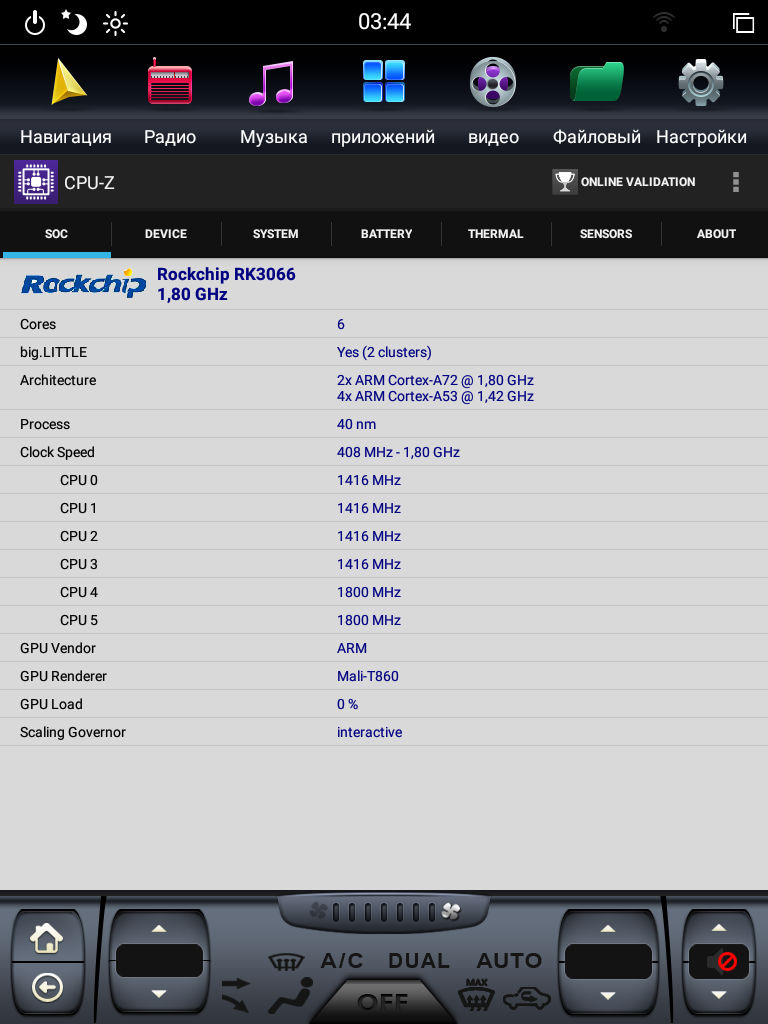Select GPU Load '0 %' value

click(x=347, y=705)
